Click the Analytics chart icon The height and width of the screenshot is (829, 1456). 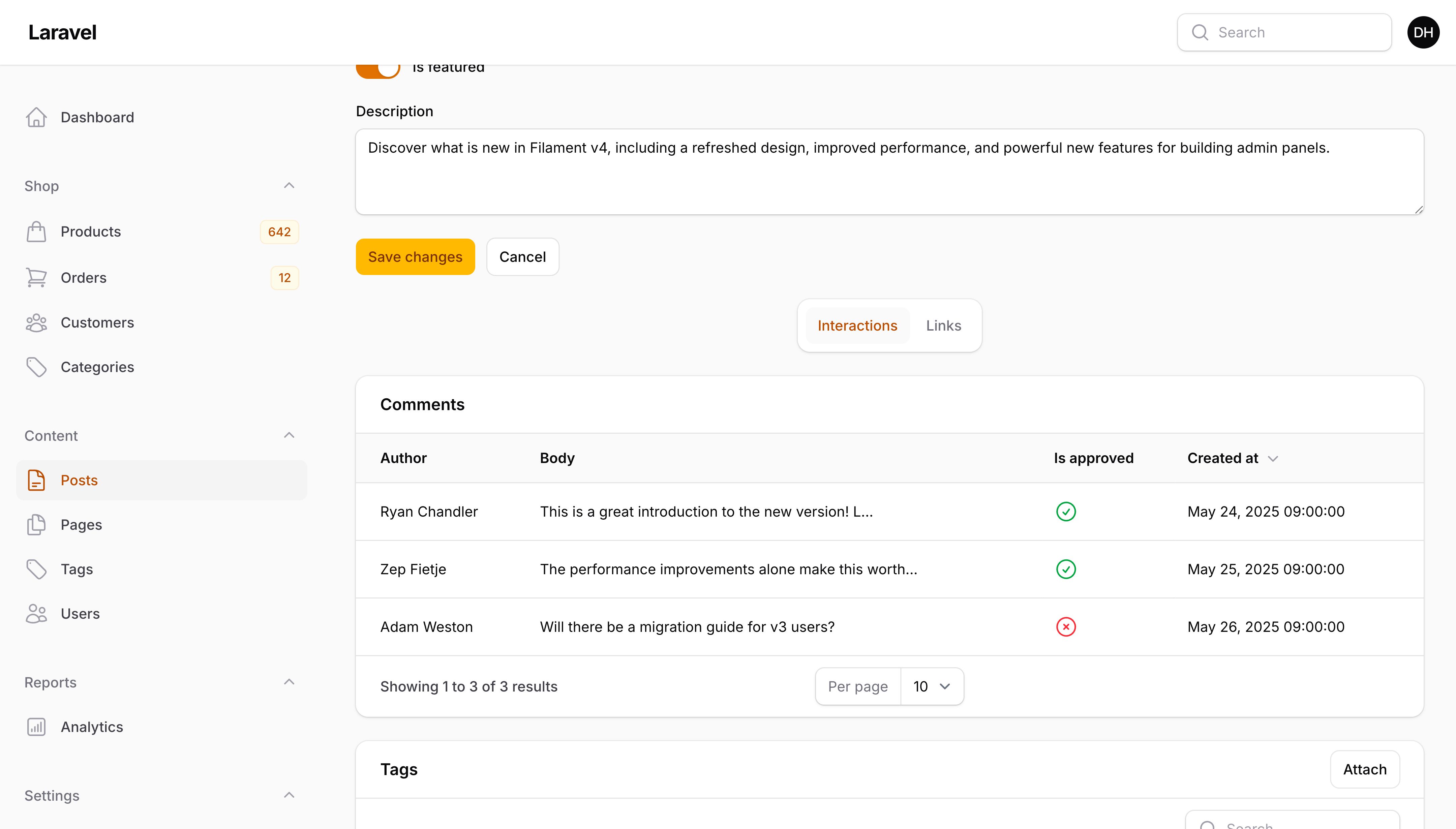tap(36, 727)
